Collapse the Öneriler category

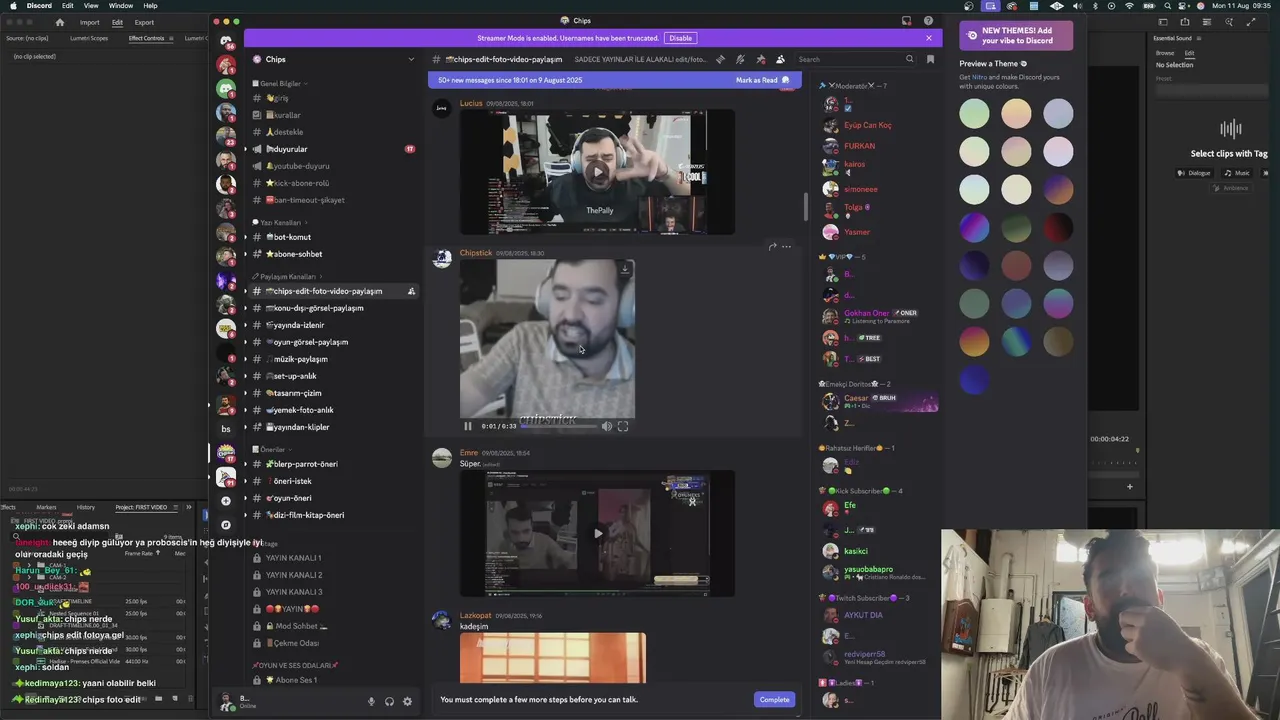click(x=272, y=450)
